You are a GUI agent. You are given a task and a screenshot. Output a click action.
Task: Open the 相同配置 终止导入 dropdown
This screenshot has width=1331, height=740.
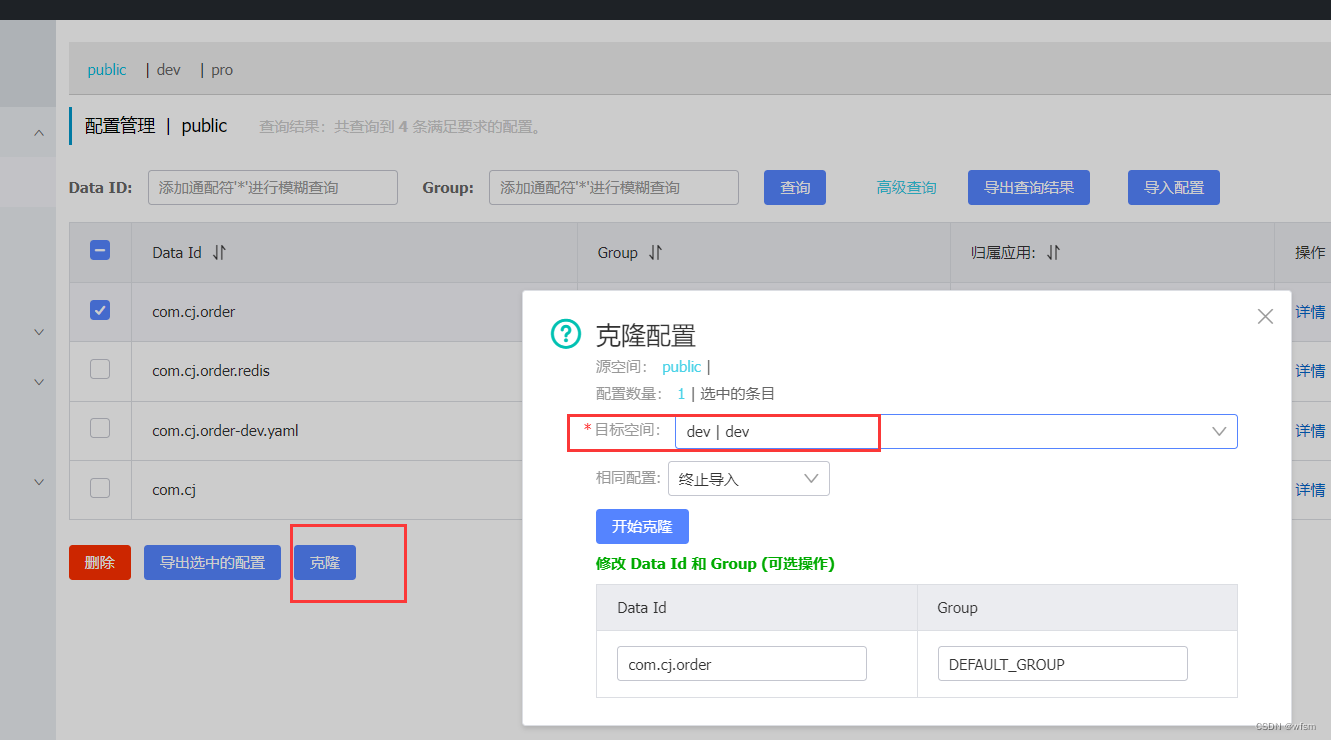(749, 479)
